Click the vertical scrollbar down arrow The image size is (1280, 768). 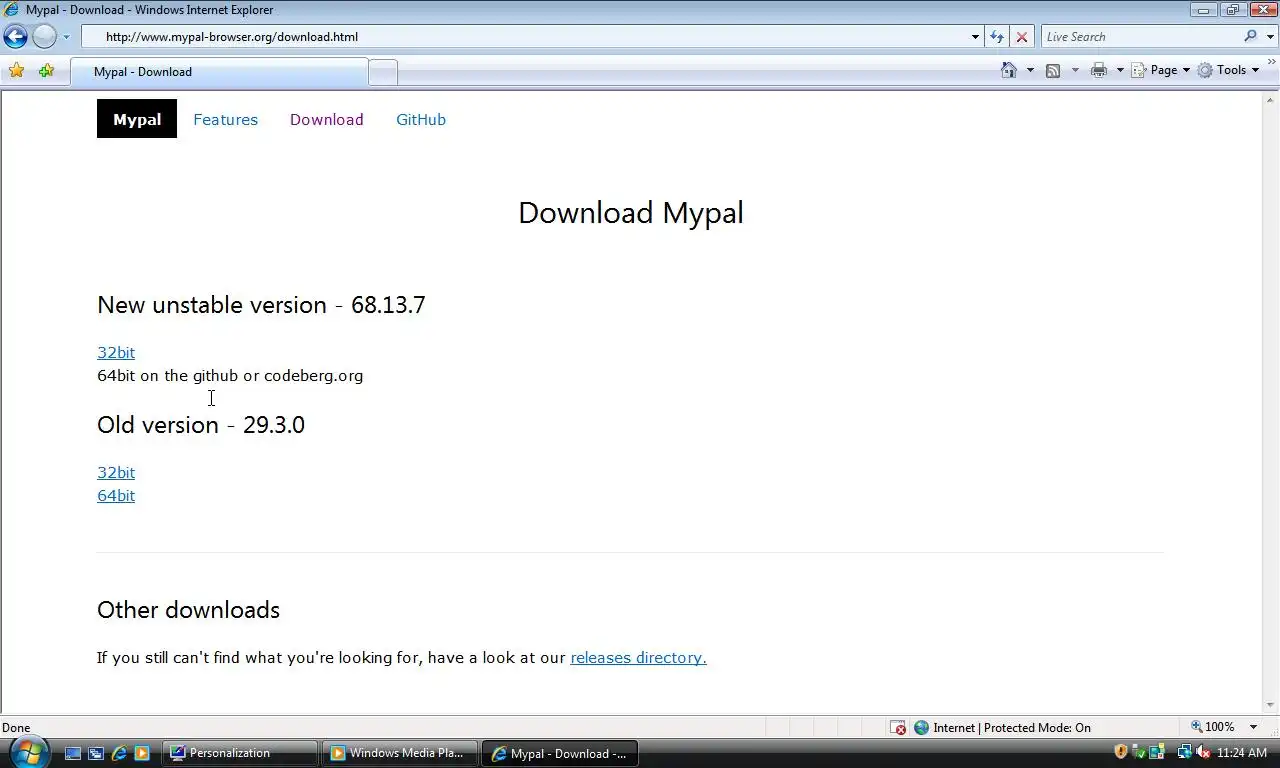(1271, 705)
